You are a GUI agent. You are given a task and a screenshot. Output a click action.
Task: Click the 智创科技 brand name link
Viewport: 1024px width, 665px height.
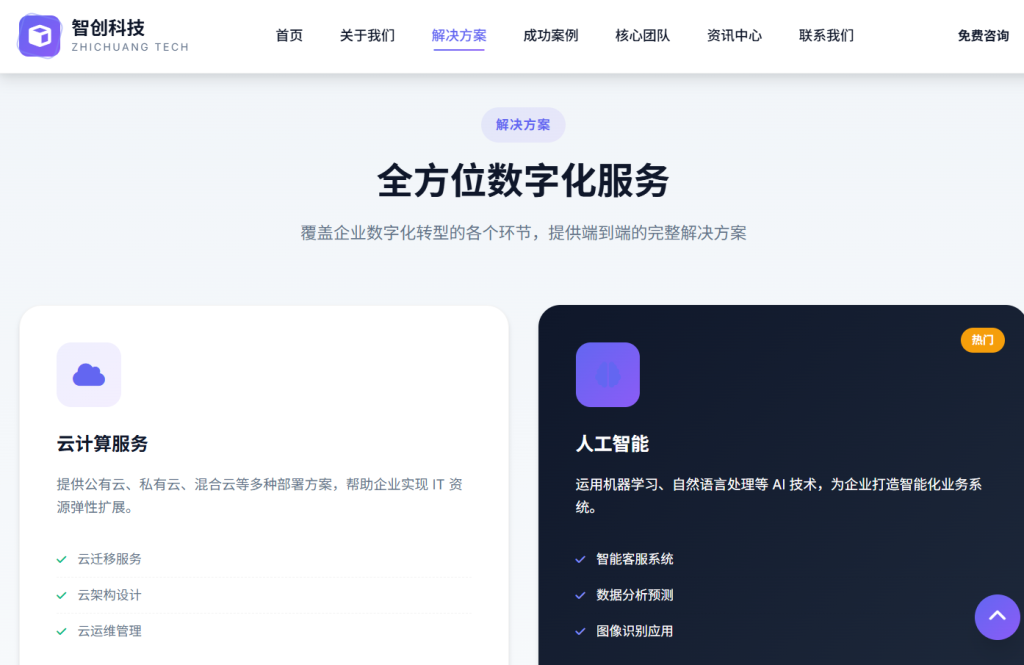(108, 28)
